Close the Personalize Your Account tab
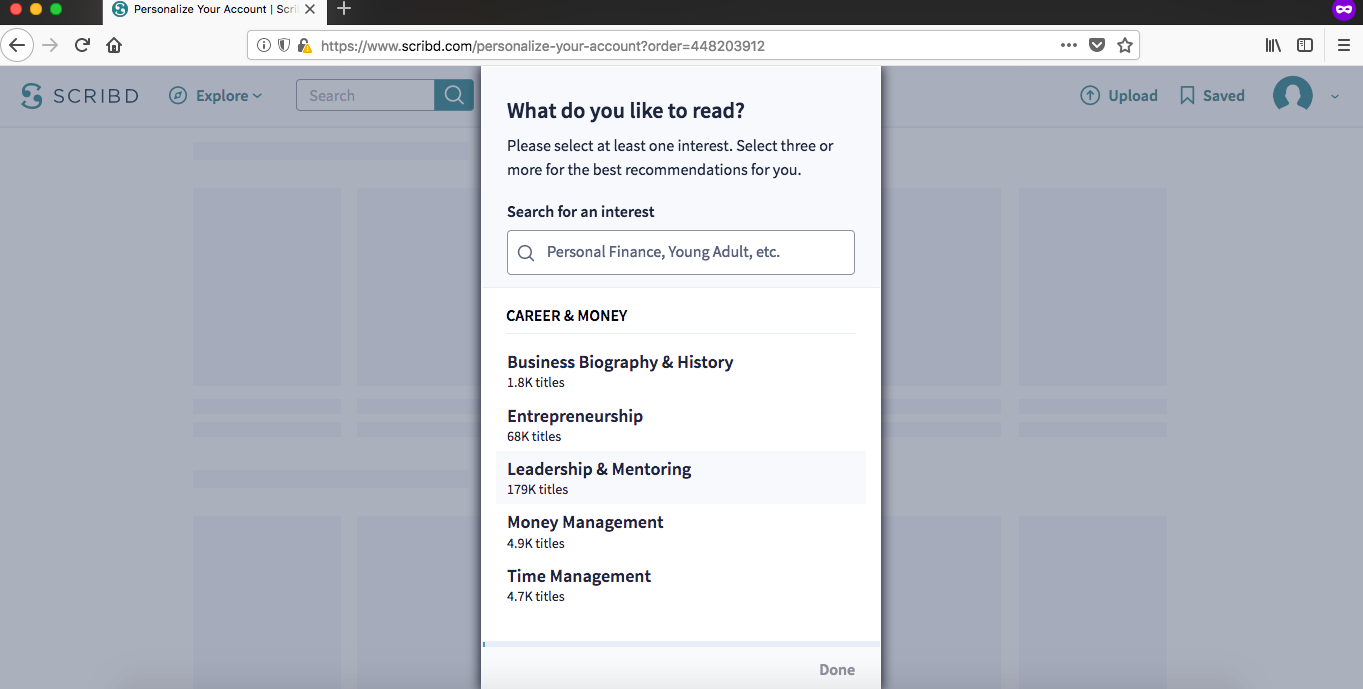This screenshot has height=689, width=1363. click(x=310, y=9)
